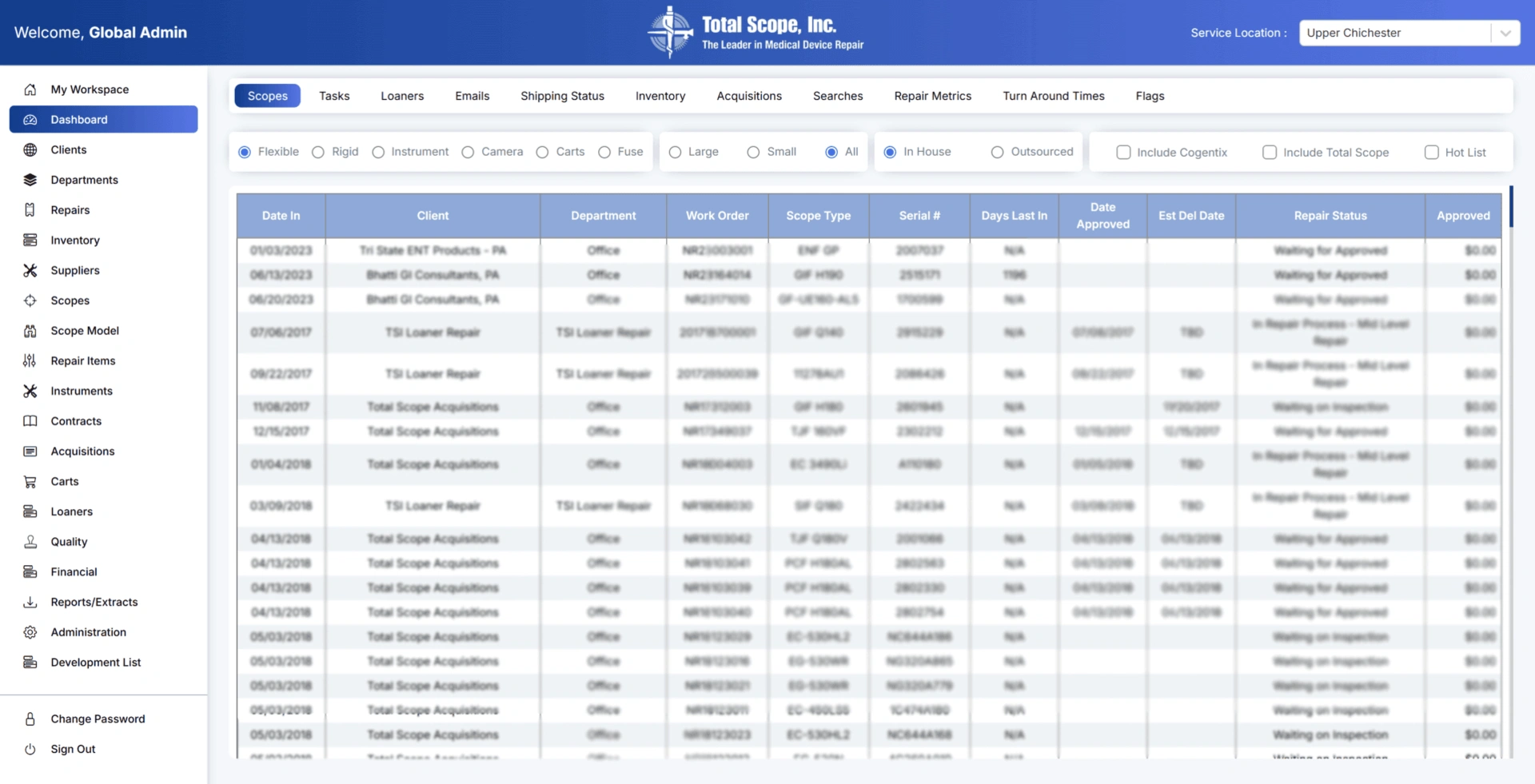Choose the Outsourced radio option
Screen dimensions: 1535x784
tap(997, 153)
